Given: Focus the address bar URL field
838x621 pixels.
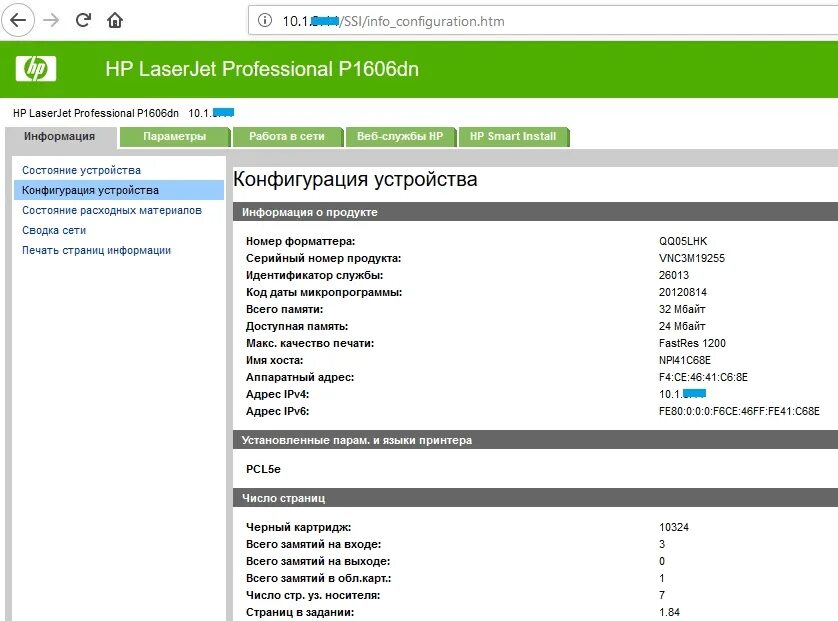Looking at the screenshot, I should [x=543, y=21].
